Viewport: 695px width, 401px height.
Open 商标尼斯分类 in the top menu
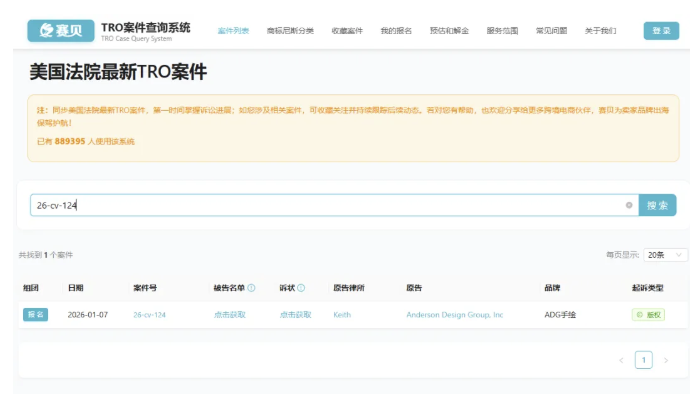pyautogui.click(x=290, y=31)
